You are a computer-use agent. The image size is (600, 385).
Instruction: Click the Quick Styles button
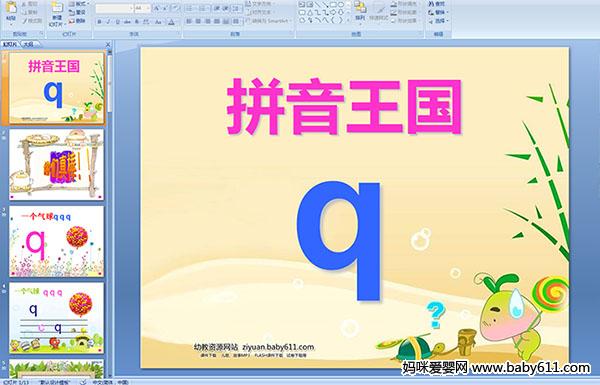[379, 12]
